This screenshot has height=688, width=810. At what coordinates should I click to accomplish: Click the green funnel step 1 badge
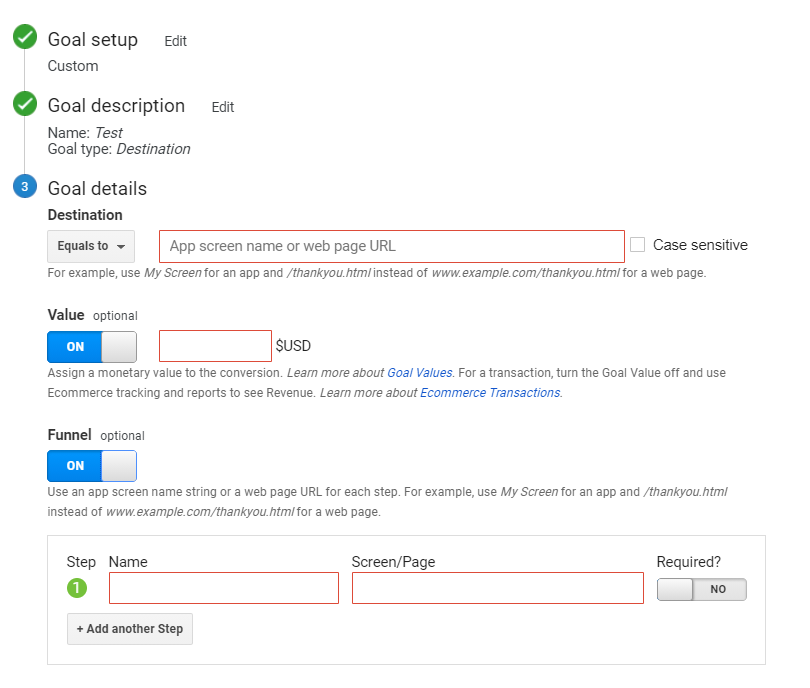tap(77, 588)
